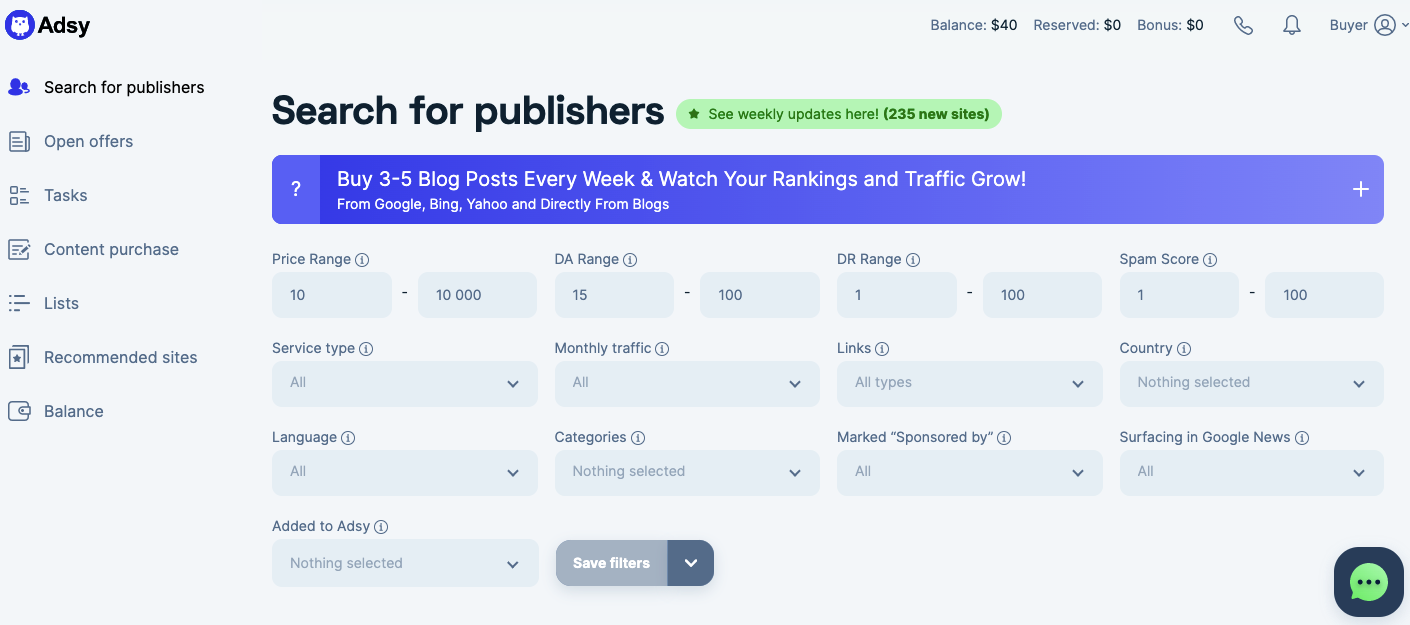Click the Save filters button

612,563
